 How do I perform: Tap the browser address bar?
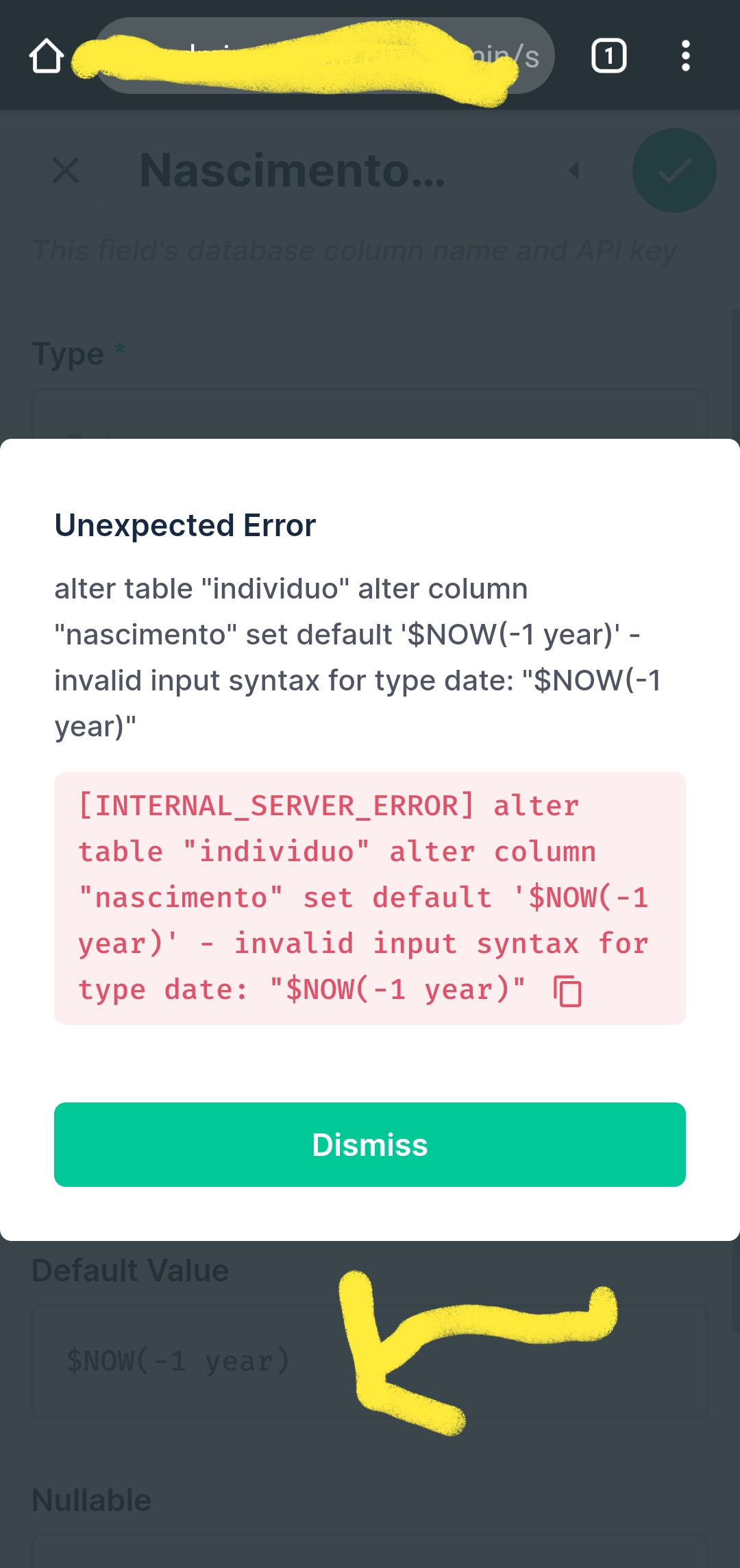[322, 56]
